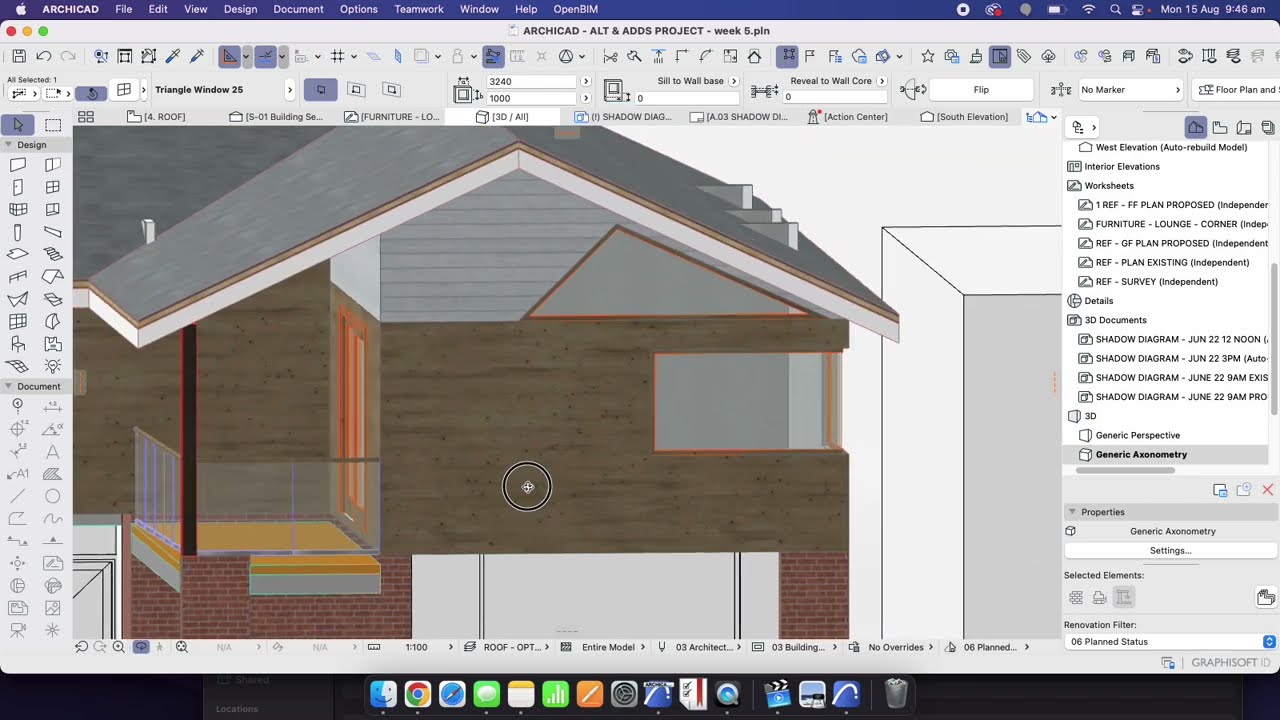Collapse the Design toolbox section
Viewport: 1280px width, 720px height.
click(x=8, y=145)
